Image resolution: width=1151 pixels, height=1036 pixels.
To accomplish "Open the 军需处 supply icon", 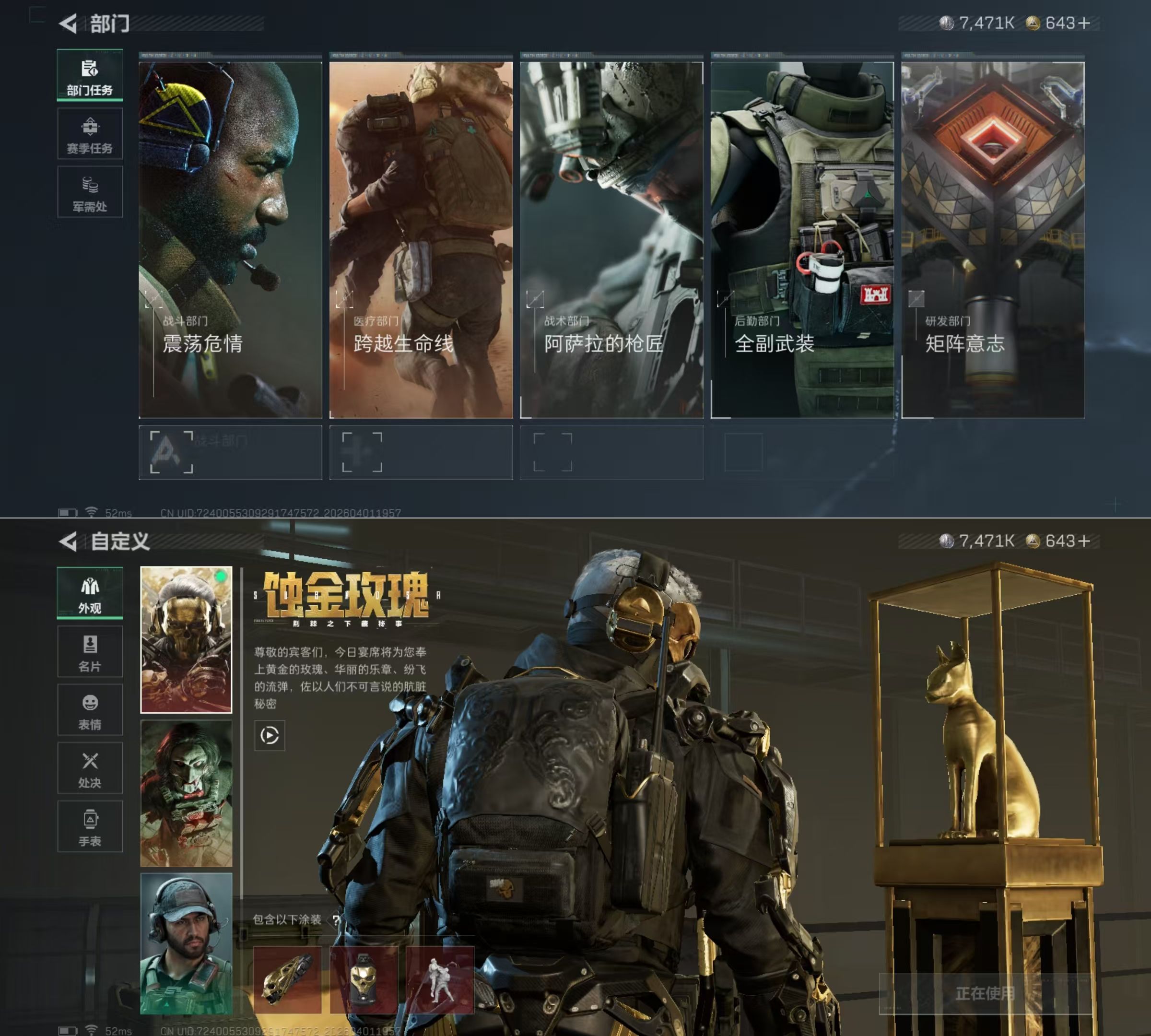I will (x=90, y=192).
